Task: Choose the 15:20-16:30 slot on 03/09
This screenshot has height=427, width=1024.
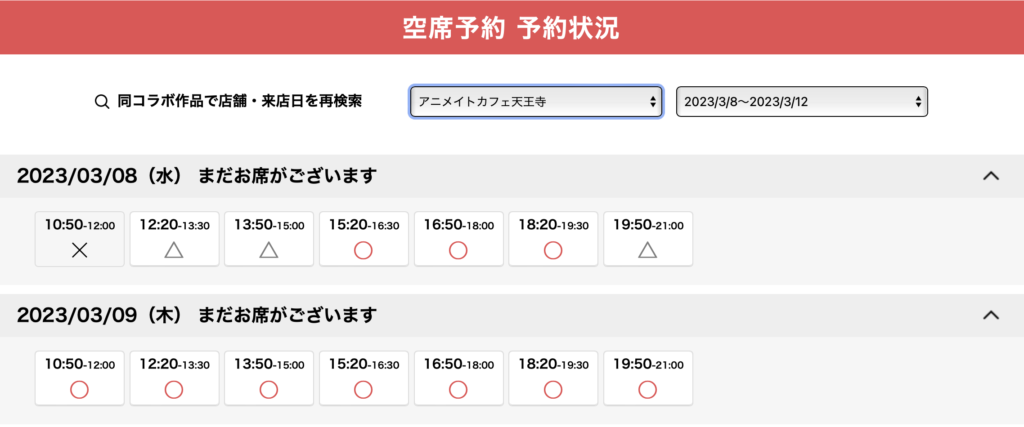Action: point(364,378)
